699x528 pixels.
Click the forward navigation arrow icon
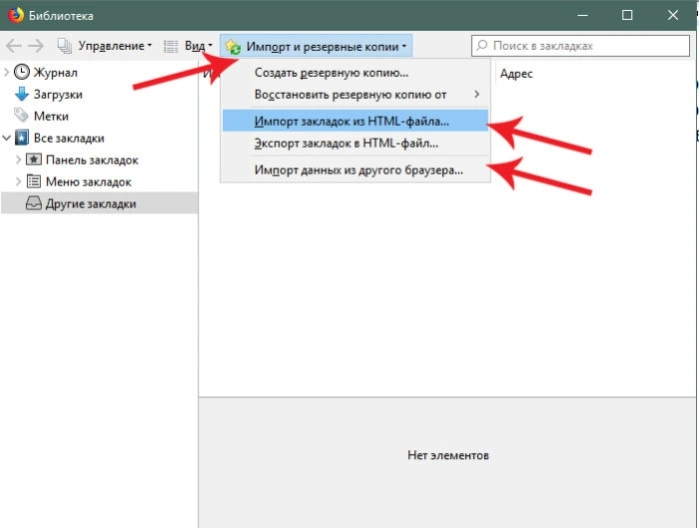tap(36, 45)
